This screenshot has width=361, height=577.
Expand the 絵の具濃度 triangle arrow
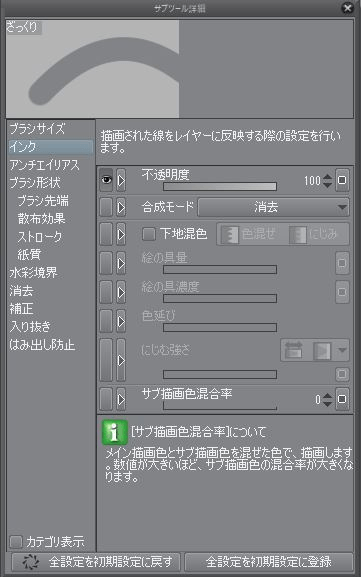[121, 292]
